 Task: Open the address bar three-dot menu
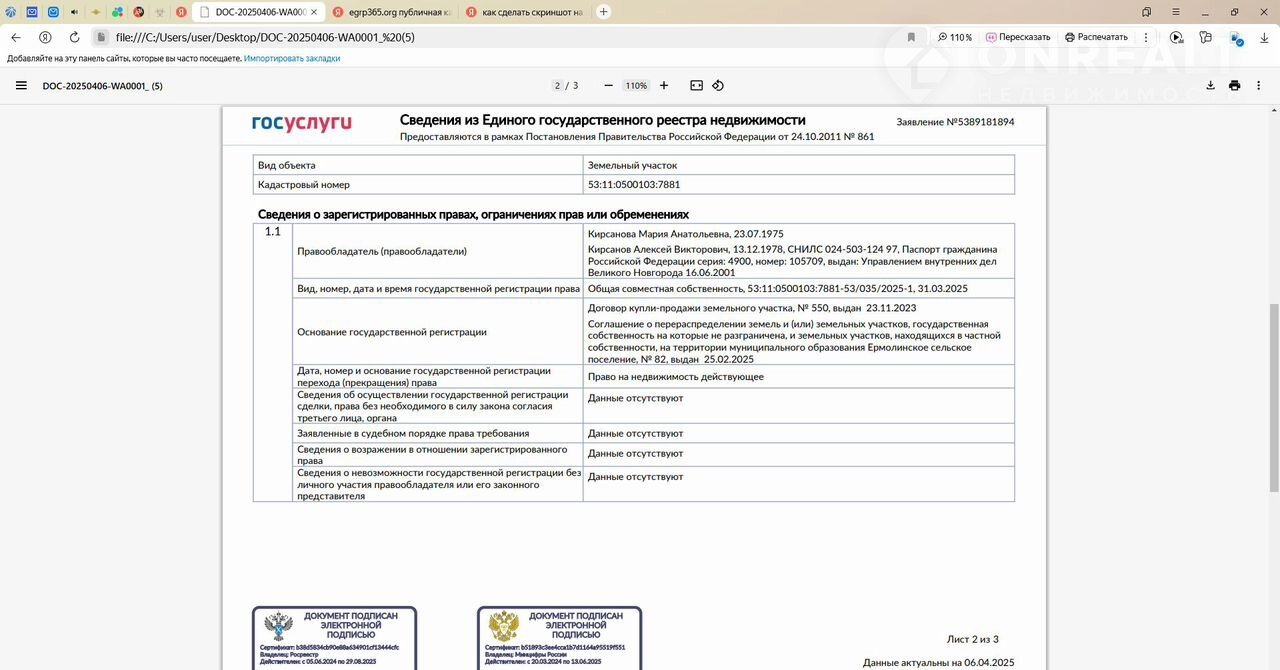[1144, 37]
